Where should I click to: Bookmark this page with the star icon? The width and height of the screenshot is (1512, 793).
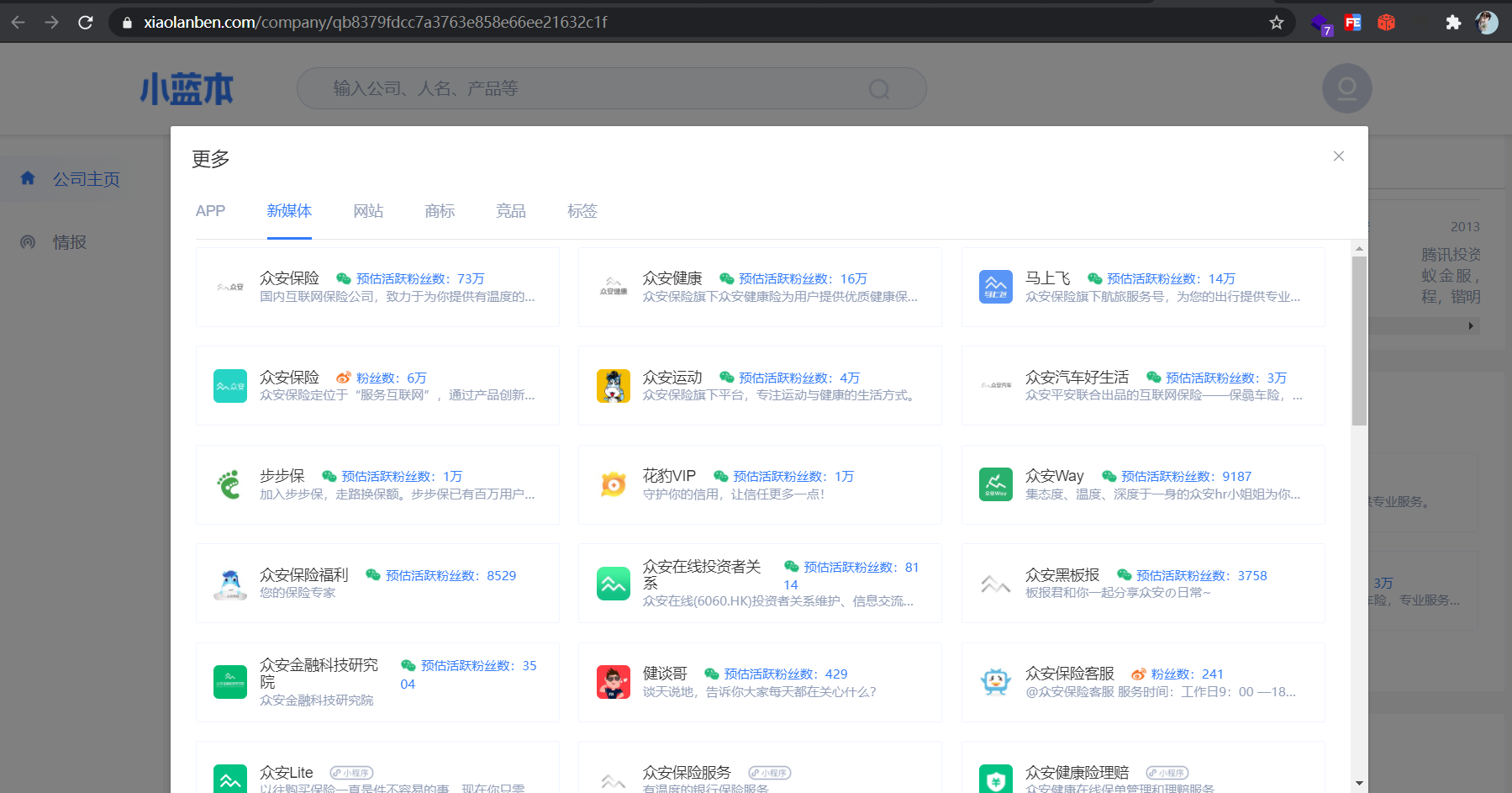point(1277,23)
